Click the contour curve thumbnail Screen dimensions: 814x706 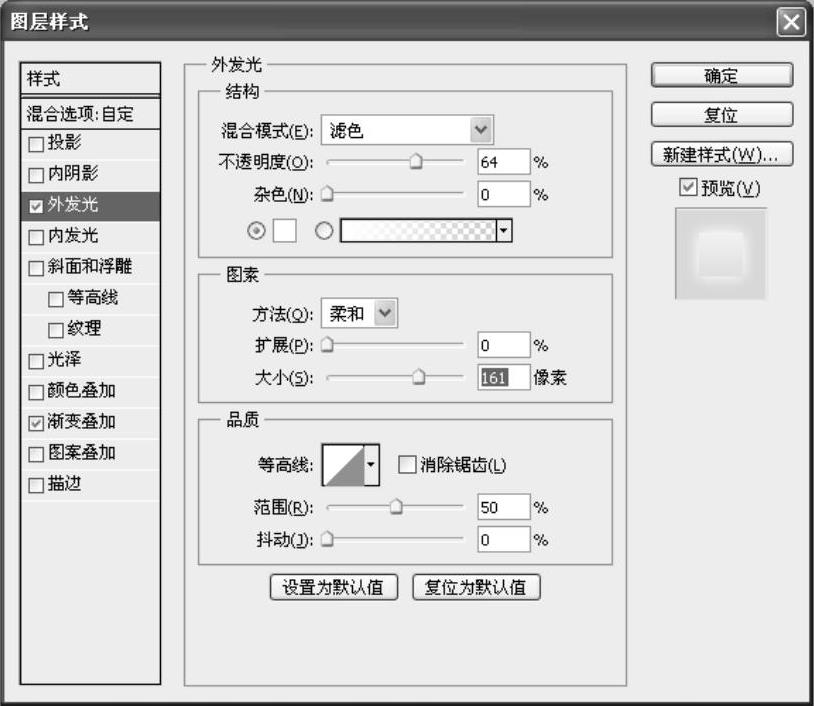[x=343, y=465]
